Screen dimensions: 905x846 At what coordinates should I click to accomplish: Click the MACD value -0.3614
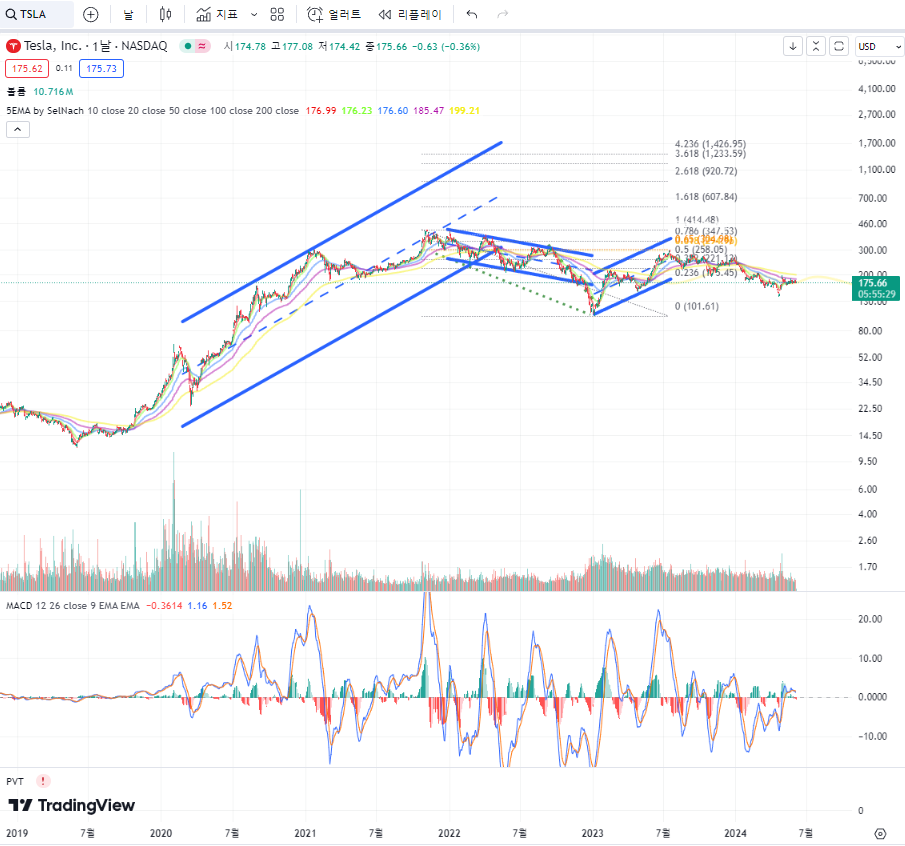click(x=164, y=606)
